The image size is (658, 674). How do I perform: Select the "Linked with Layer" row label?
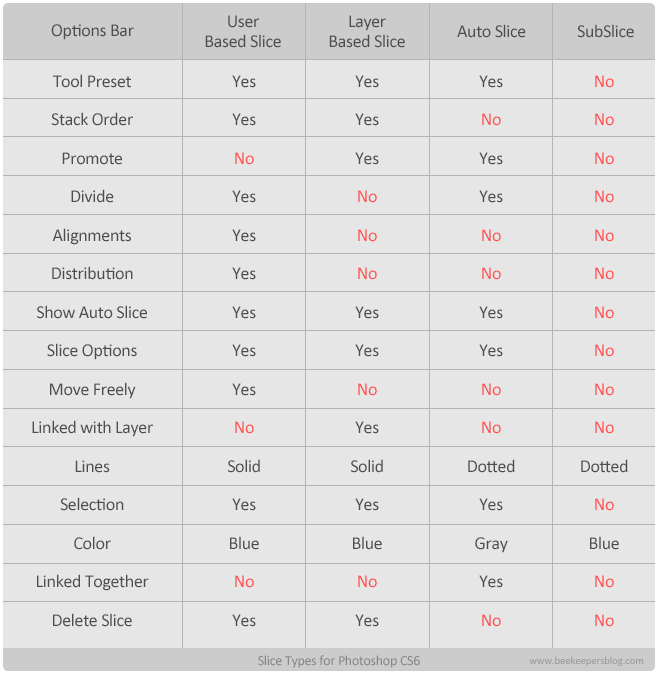pos(92,428)
